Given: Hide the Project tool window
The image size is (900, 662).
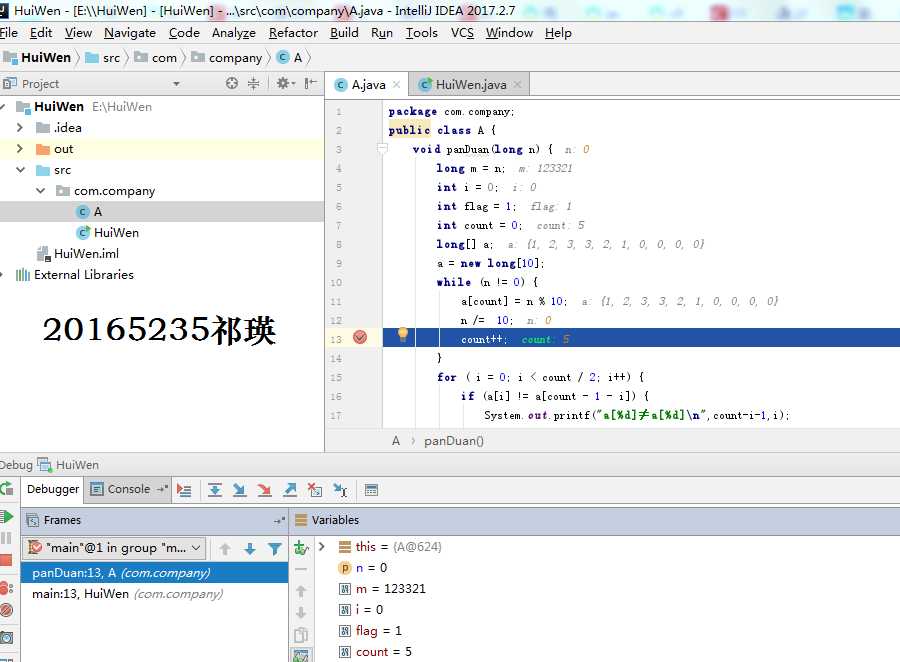Looking at the screenshot, I should pos(311,83).
